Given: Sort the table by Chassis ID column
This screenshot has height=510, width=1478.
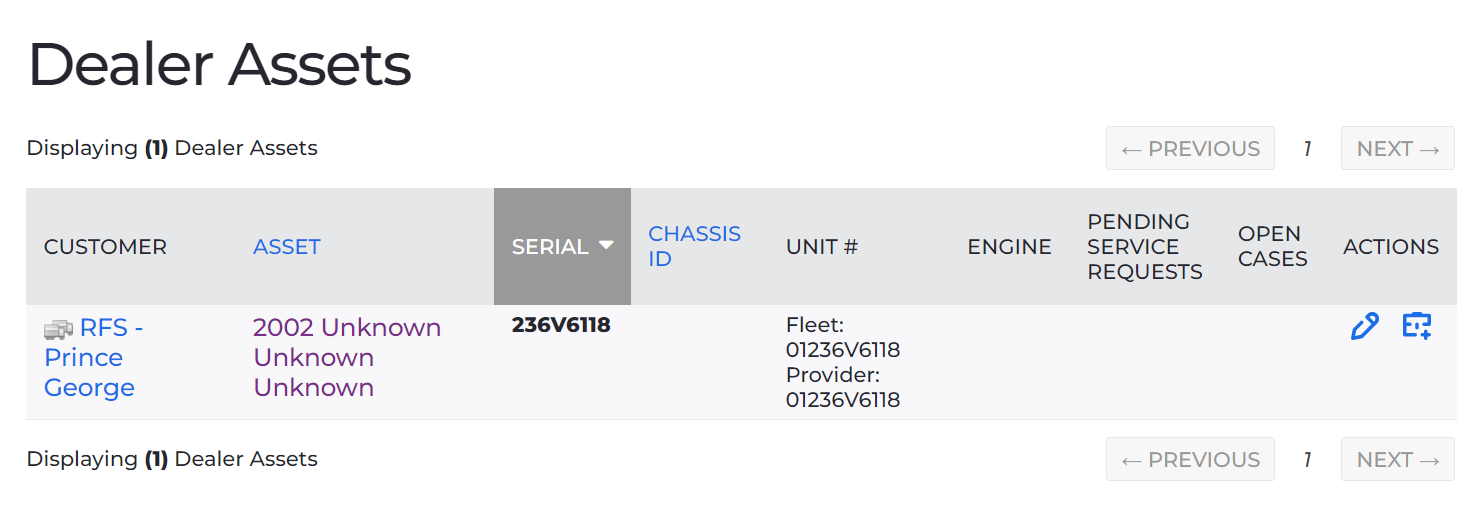Looking at the screenshot, I should click(694, 246).
